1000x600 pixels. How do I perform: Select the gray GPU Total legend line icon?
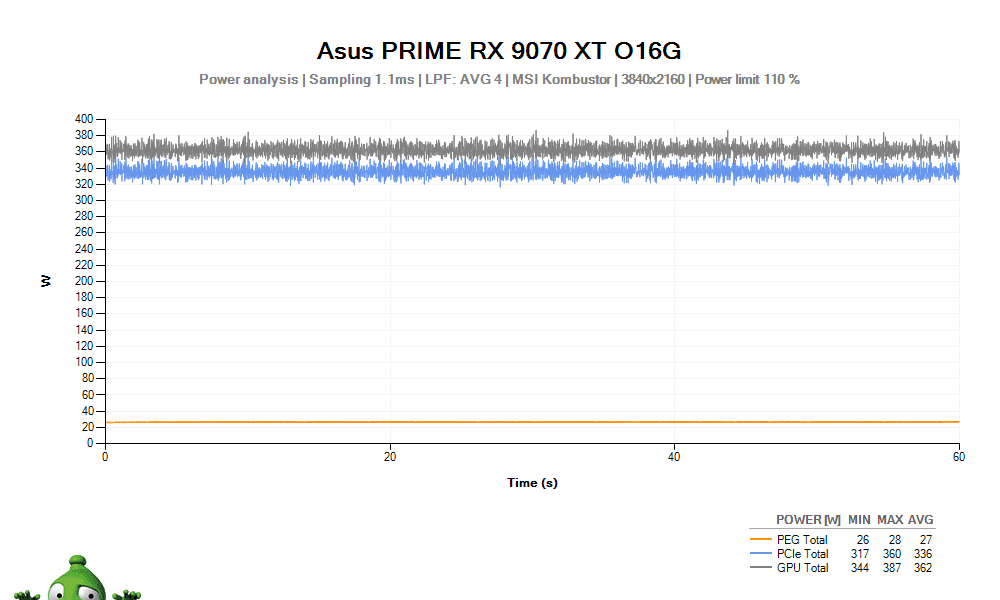point(762,567)
